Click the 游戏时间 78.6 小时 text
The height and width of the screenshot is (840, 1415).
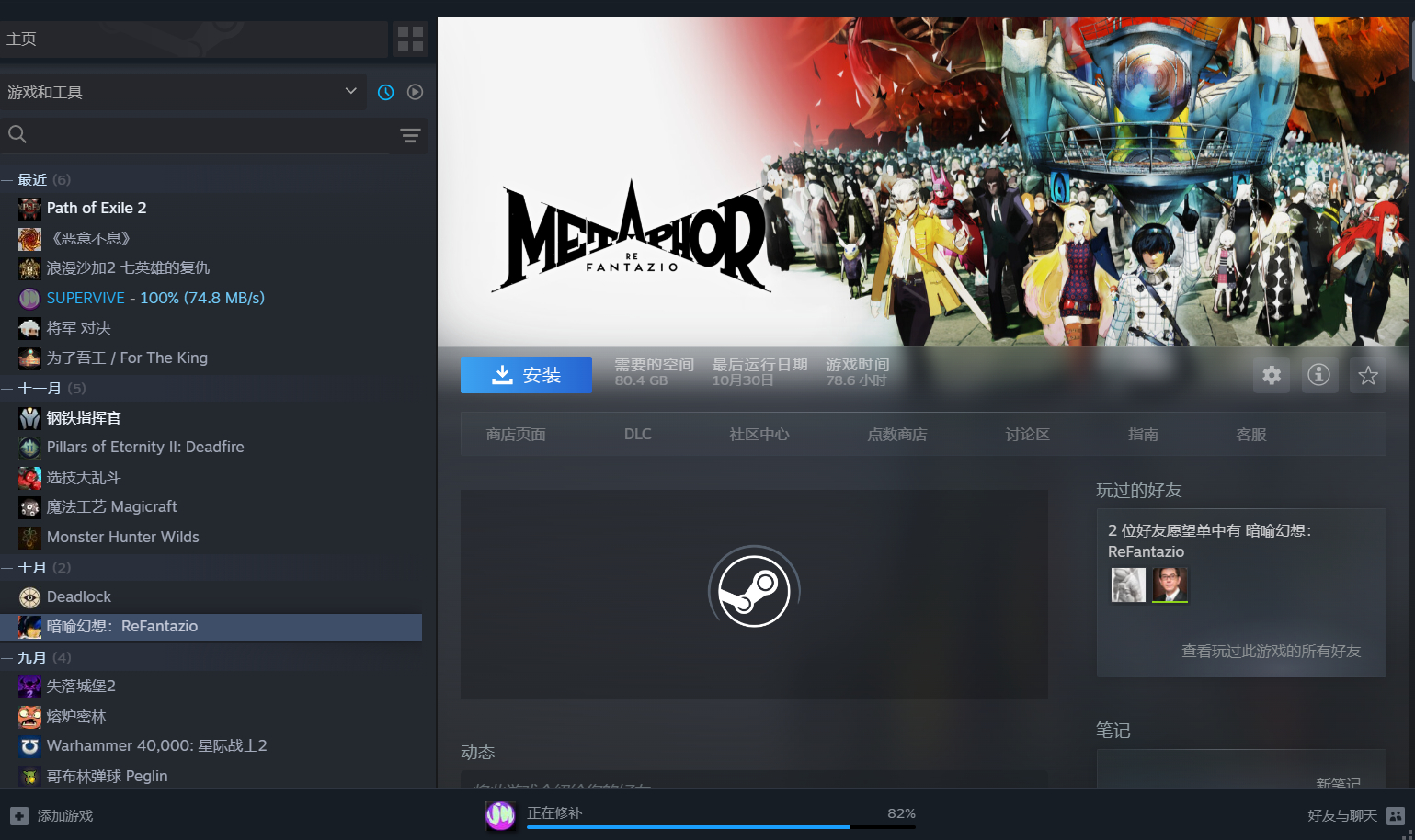[857, 372]
